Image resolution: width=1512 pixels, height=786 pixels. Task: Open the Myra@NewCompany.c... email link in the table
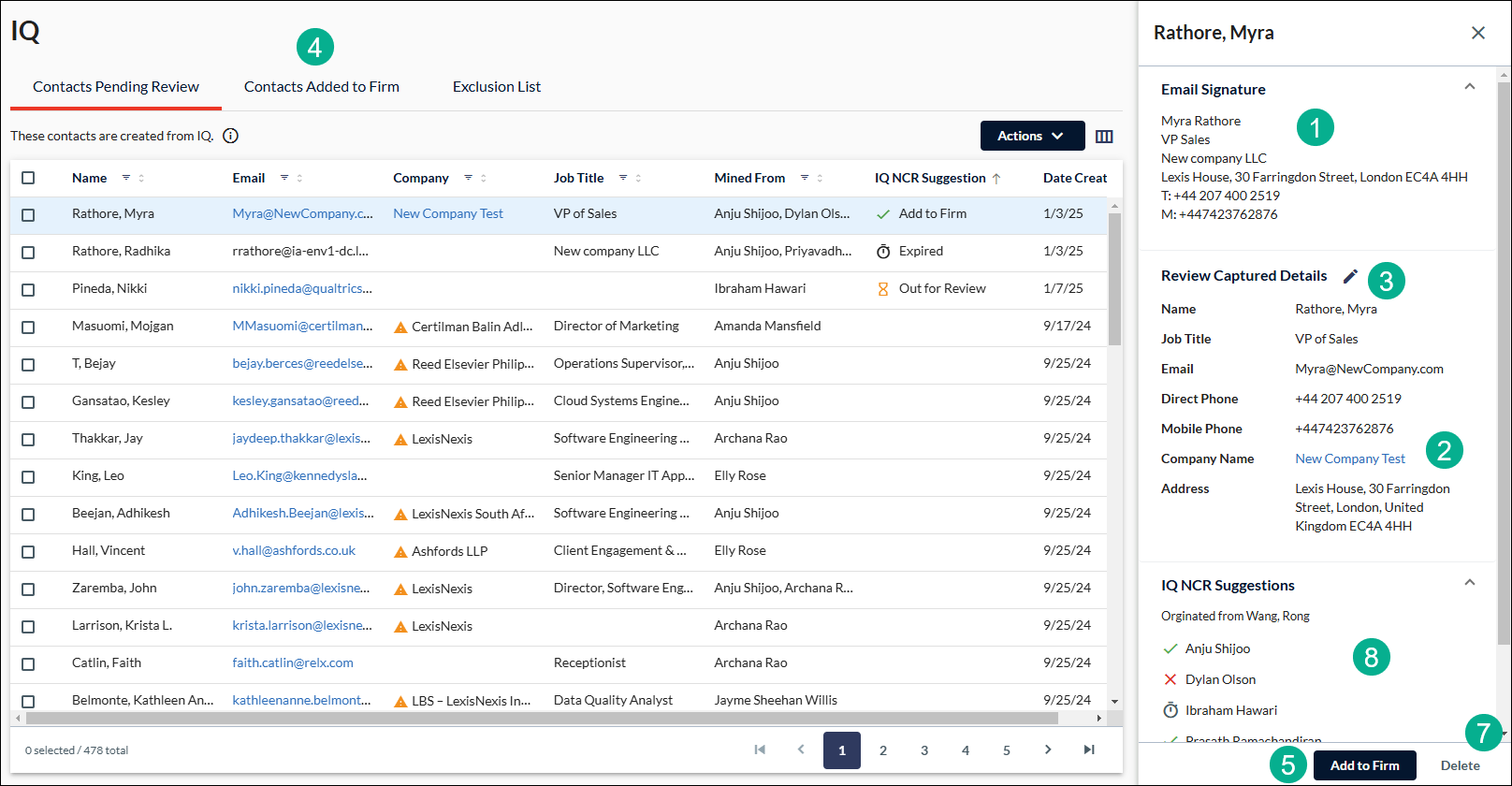[302, 213]
